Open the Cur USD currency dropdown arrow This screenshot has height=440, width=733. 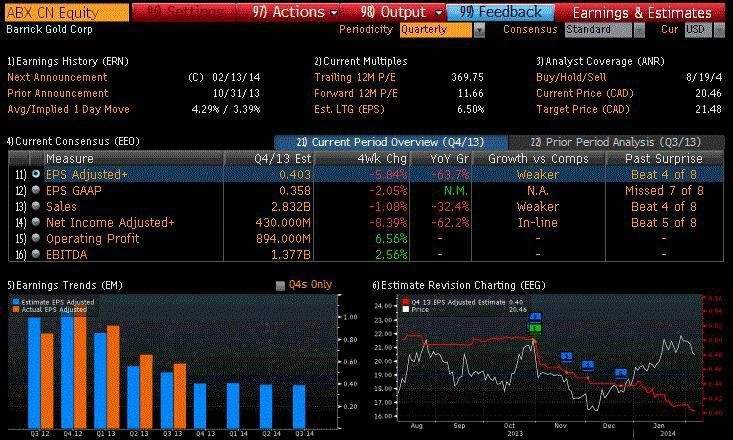tap(719, 30)
